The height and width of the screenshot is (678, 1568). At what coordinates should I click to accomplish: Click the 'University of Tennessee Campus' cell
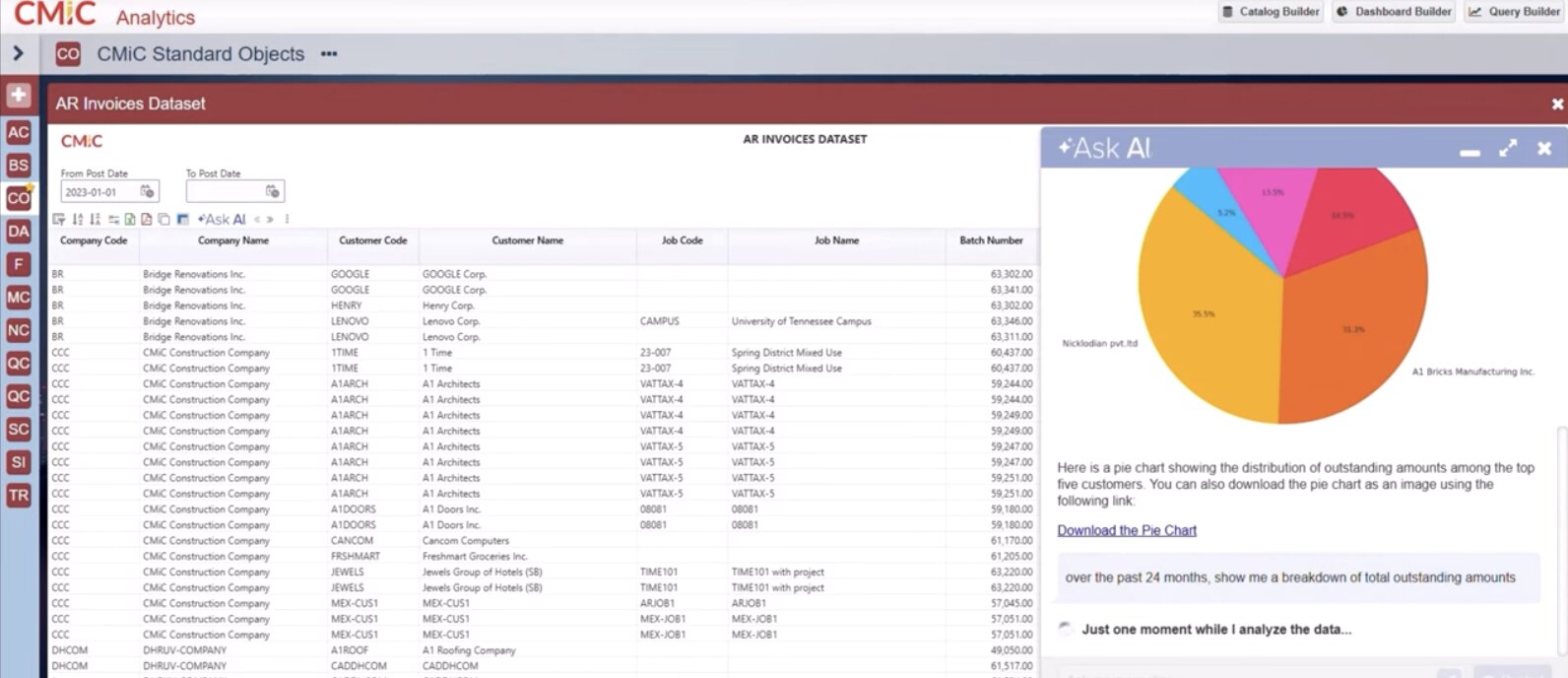pyautogui.click(x=801, y=321)
